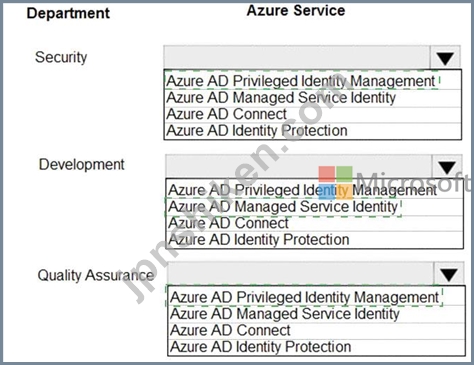Screen dimensions: 474x365
Task: Choose Azure AD Connect under Development
Action: coord(315,223)
